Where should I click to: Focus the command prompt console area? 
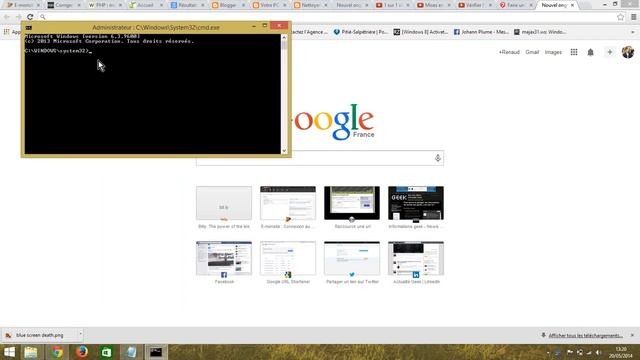pyautogui.click(x=153, y=94)
